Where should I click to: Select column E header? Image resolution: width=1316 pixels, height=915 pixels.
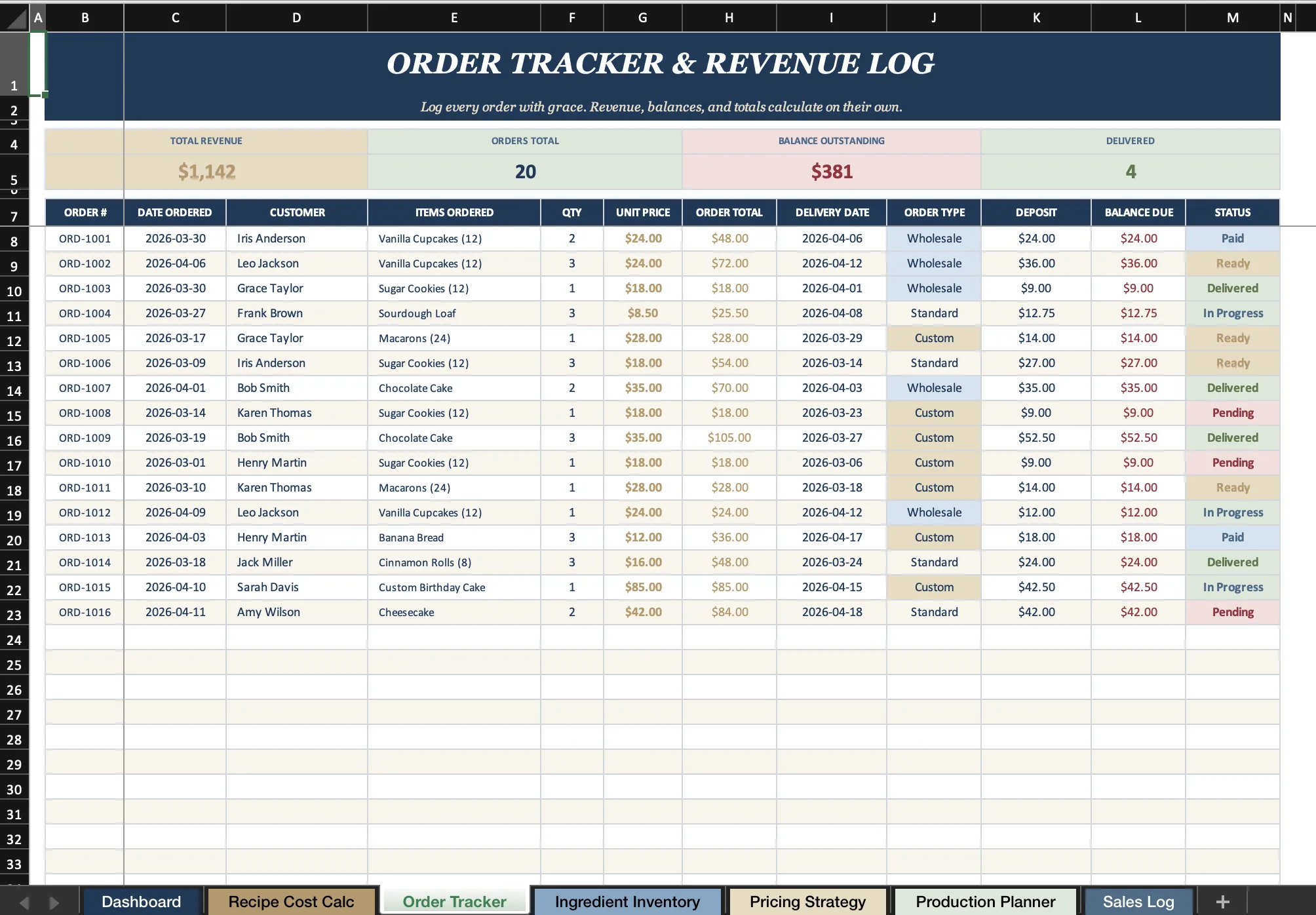[454, 18]
